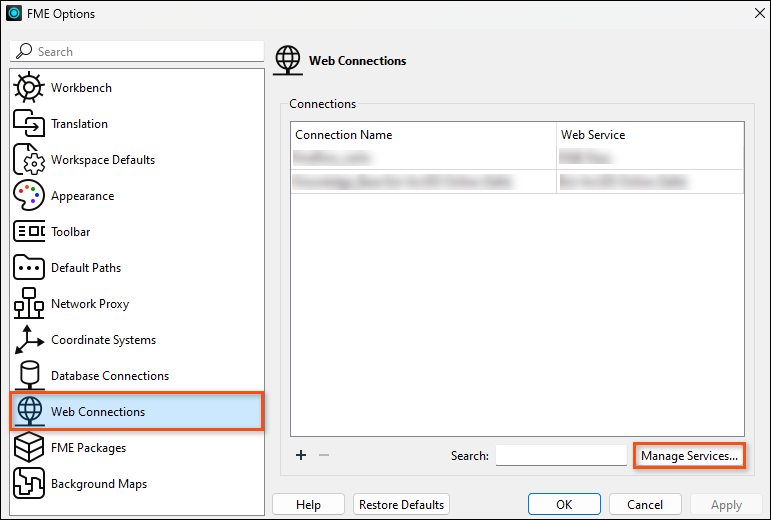The width and height of the screenshot is (771, 520).
Task: Click the Default Paths folder icon
Action: [29, 267]
